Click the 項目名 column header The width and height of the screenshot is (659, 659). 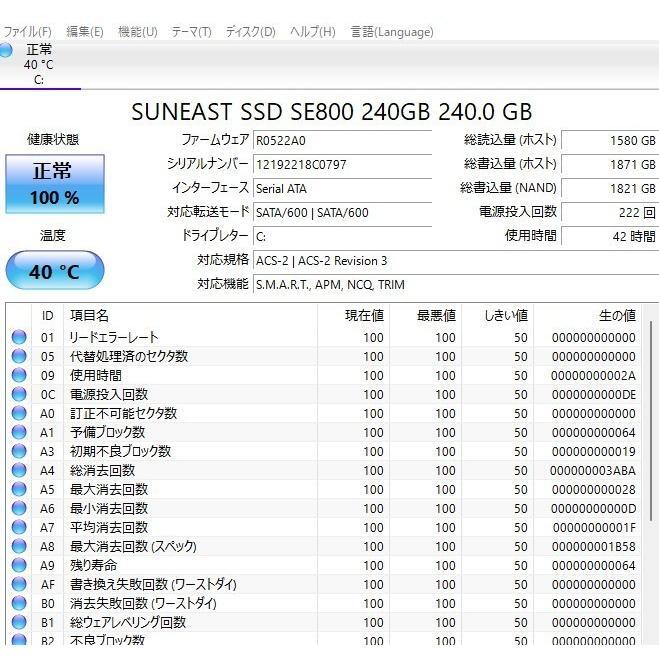(190, 316)
